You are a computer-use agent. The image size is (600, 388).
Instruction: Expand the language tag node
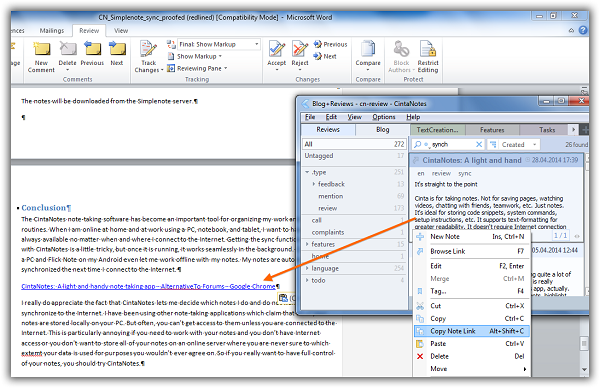(x=307, y=268)
